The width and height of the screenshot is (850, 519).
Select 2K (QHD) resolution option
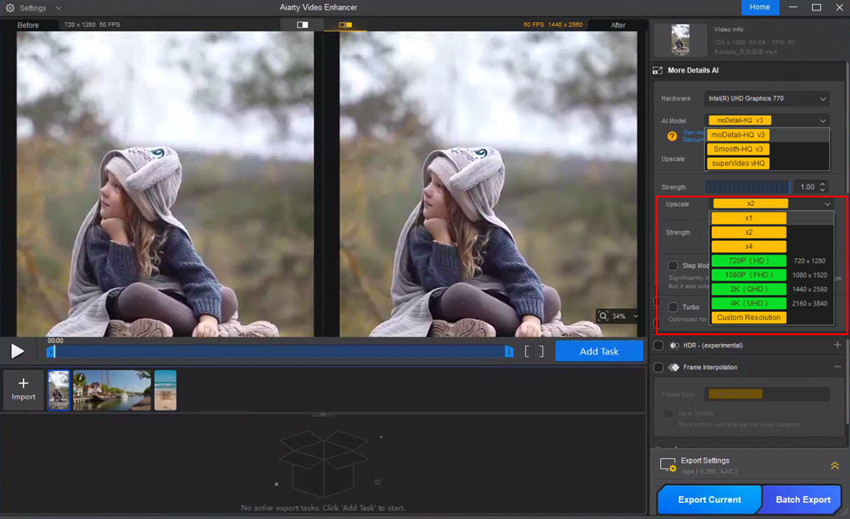pos(749,289)
